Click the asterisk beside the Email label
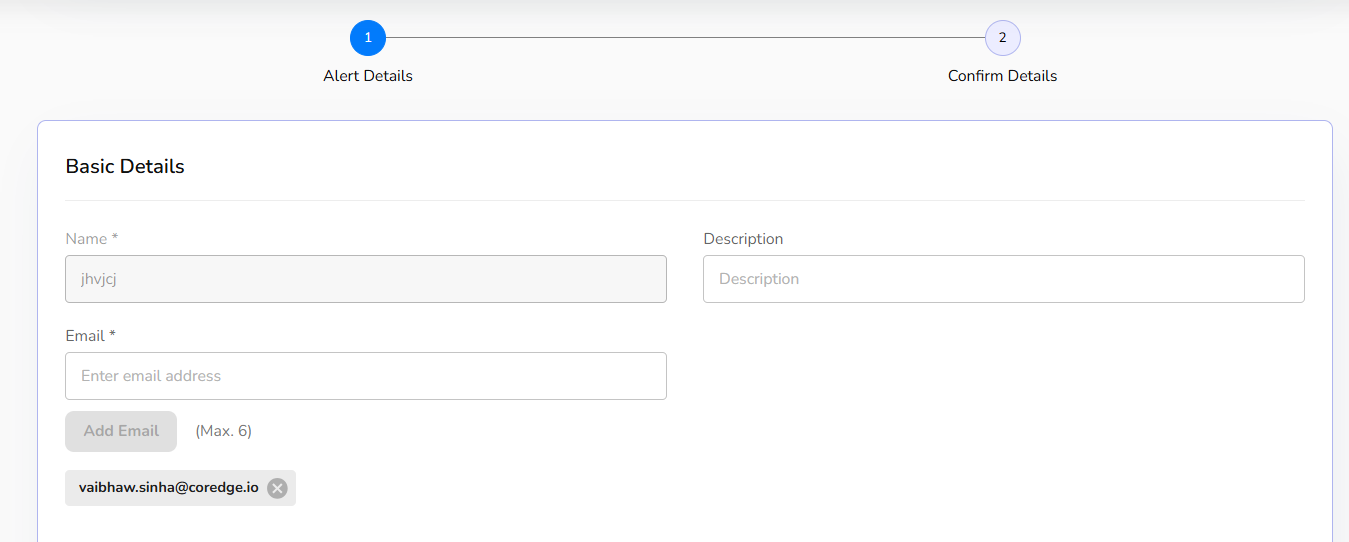Viewport: 1349px width, 542px height. click(x=113, y=335)
